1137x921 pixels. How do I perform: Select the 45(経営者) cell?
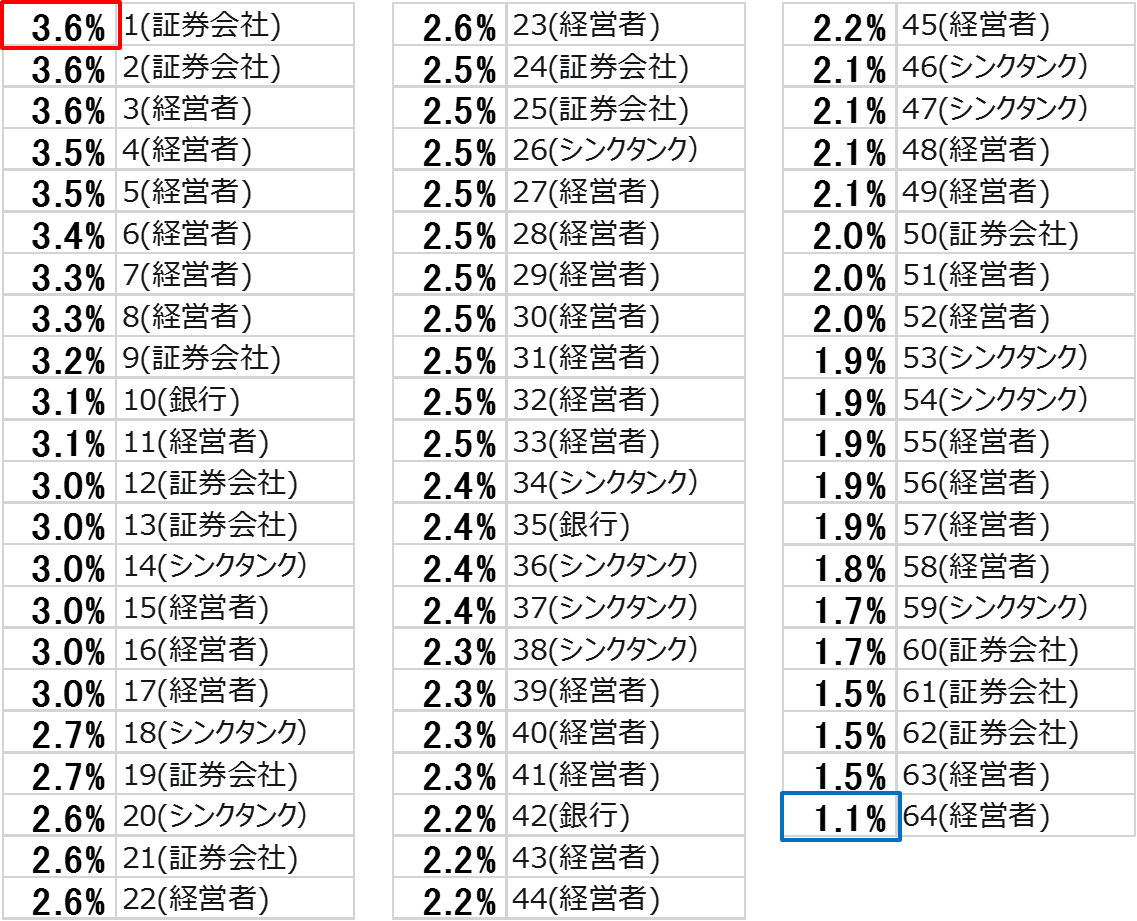(1015, 25)
